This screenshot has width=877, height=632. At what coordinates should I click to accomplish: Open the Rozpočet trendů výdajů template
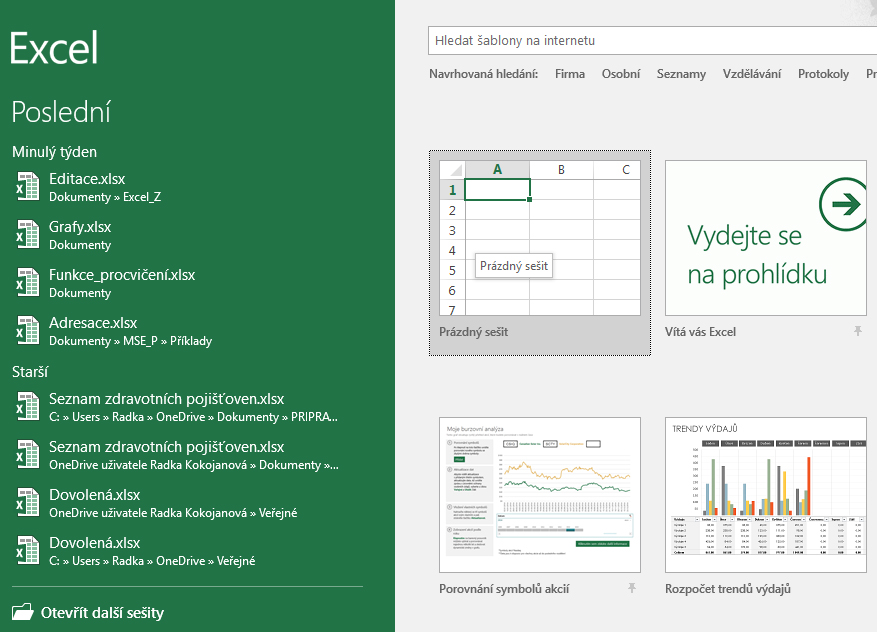(765, 495)
